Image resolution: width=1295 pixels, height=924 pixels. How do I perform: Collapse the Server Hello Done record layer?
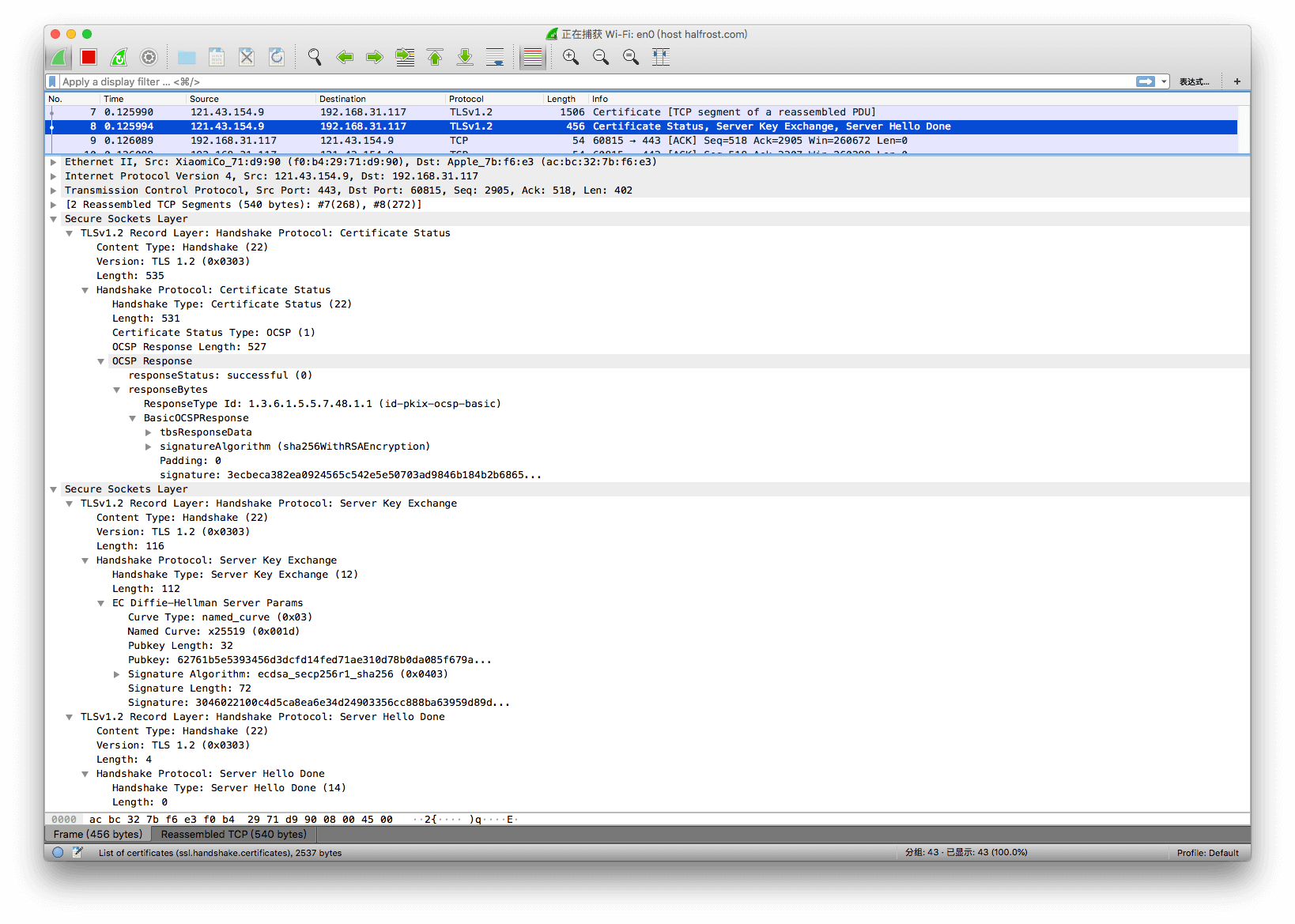click(x=69, y=717)
